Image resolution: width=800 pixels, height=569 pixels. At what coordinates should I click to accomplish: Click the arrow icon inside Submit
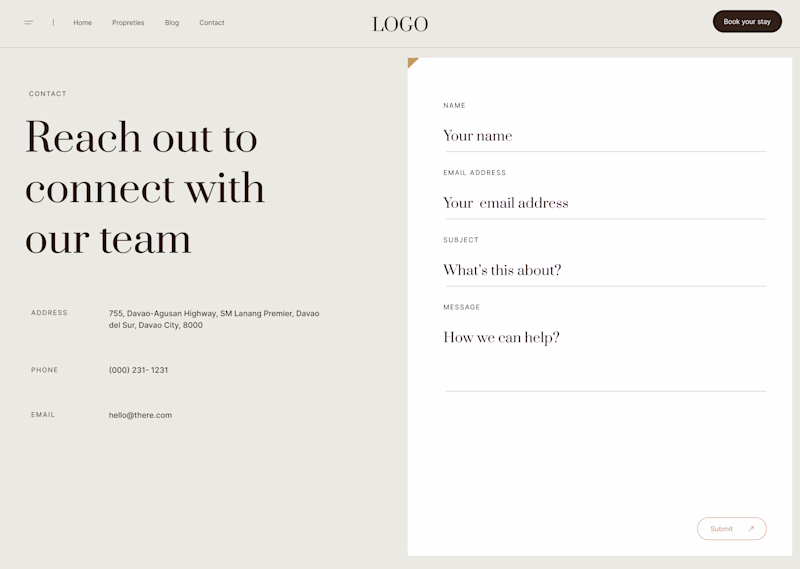coord(751,529)
